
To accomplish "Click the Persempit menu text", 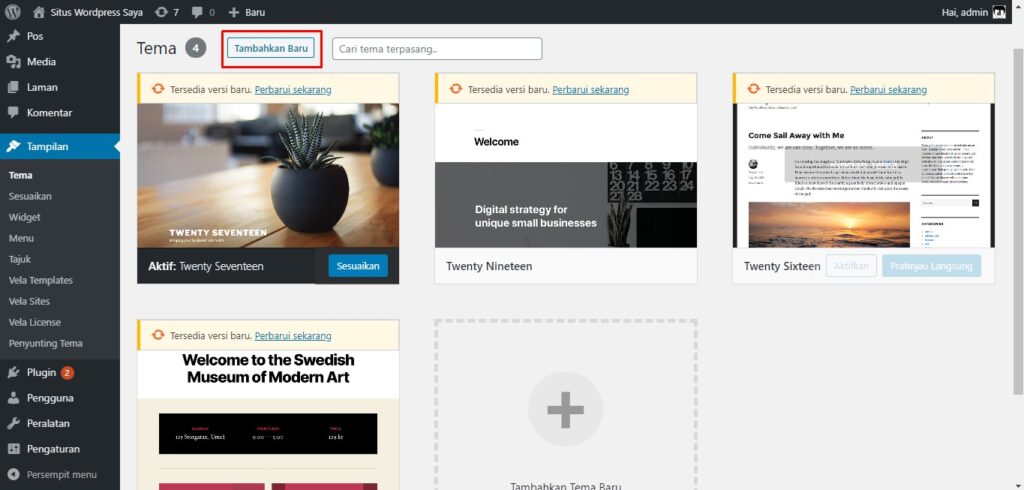I will coord(61,475).
